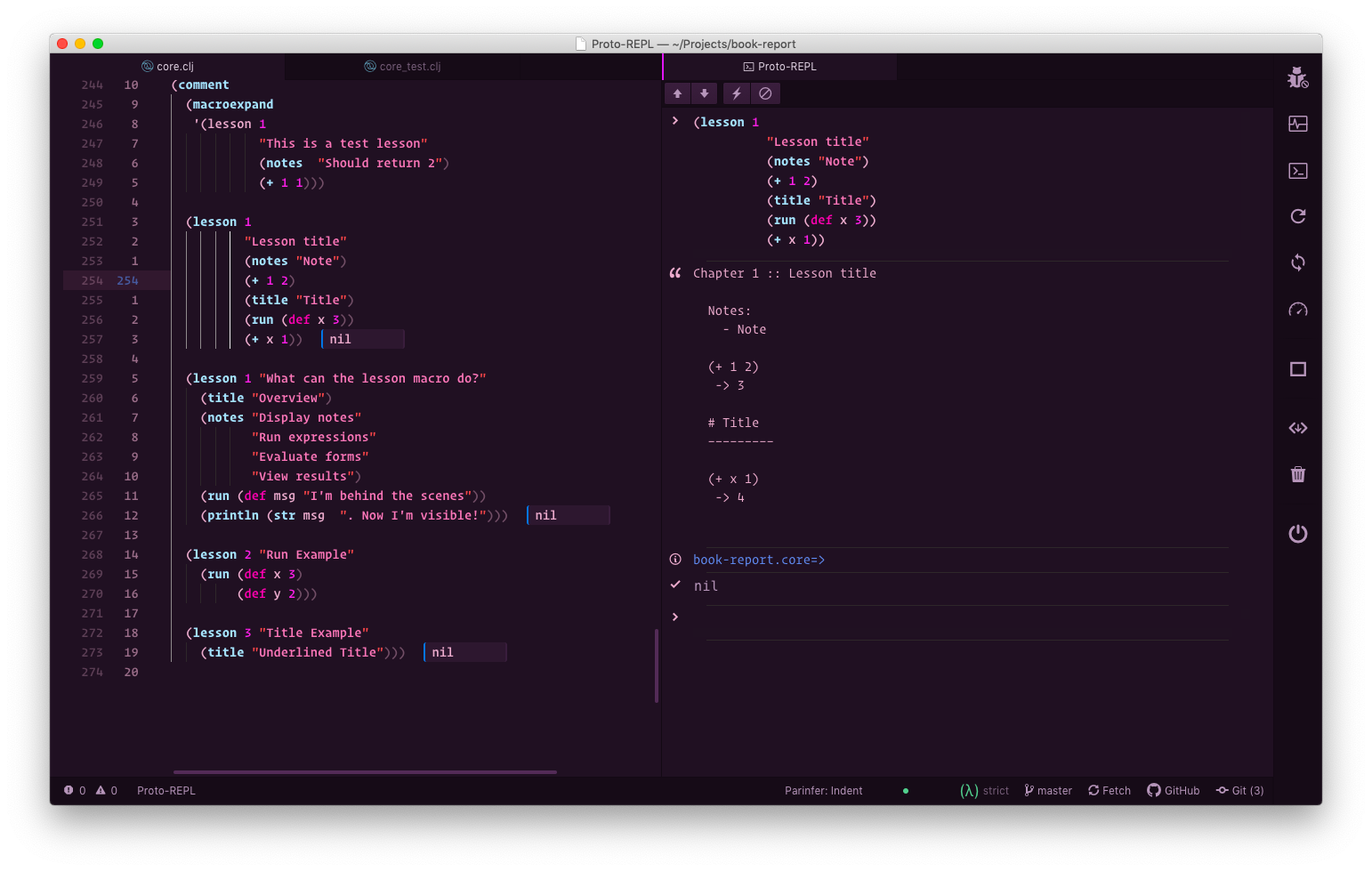Click the inline nil result after (+ x 1))
Viewport: 1372px width, 871px height.
pos(362,339)
